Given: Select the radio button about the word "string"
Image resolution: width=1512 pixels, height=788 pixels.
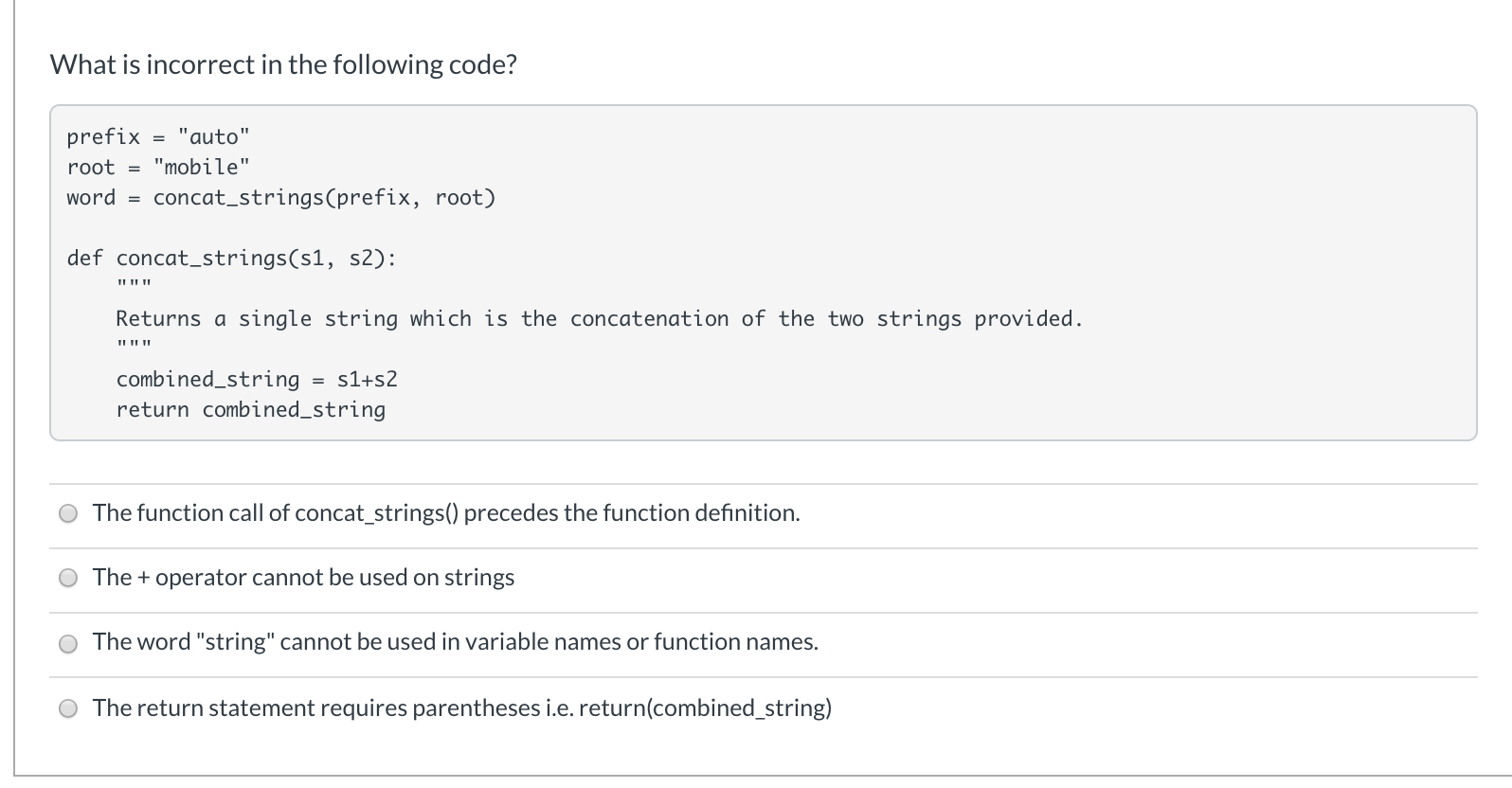Looking at the screenshot, I should pyautogui.click(x=67, y=643).
